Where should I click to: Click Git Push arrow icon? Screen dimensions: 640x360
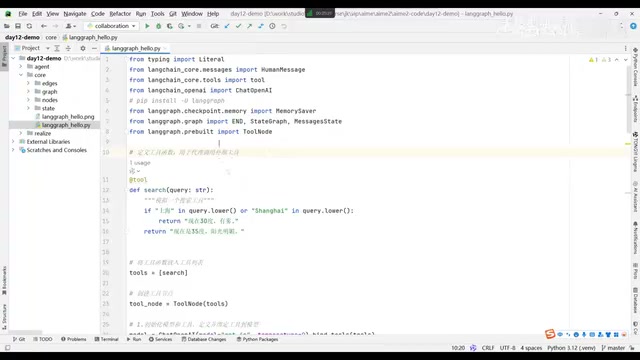pos(249,26)
